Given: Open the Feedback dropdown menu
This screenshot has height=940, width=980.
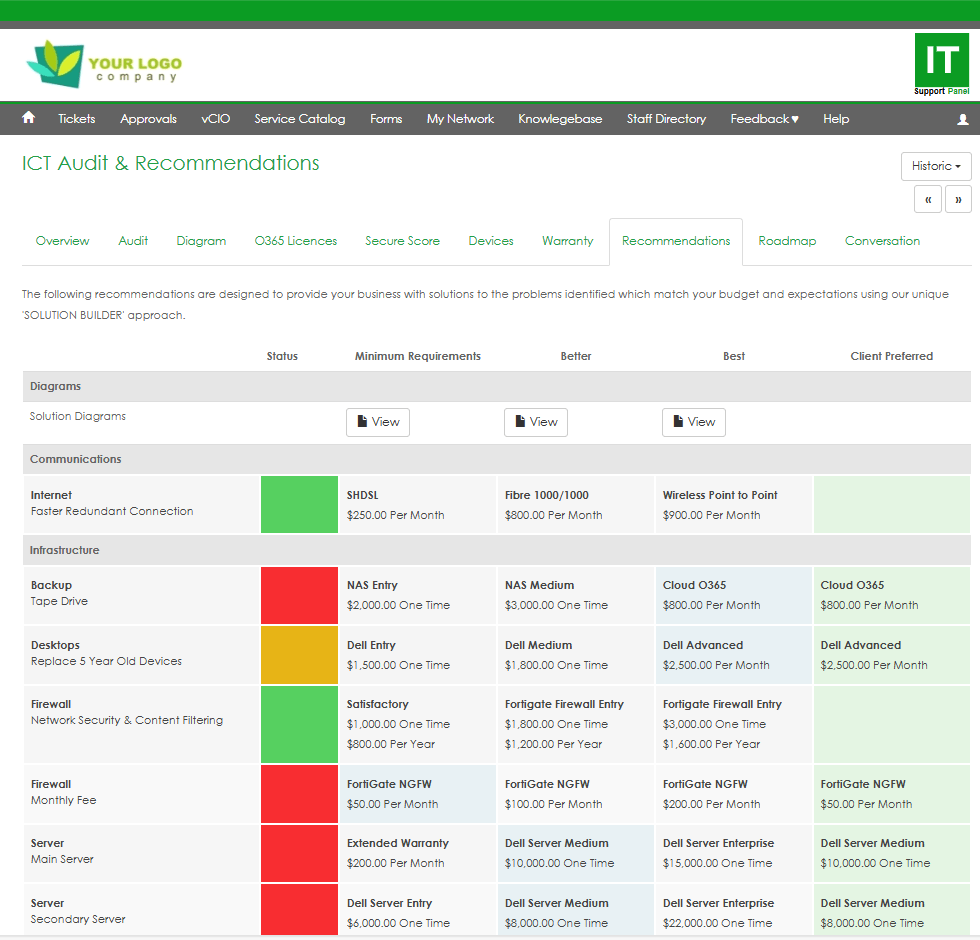Looking at the screenshot, I should [x=764, y=119].
